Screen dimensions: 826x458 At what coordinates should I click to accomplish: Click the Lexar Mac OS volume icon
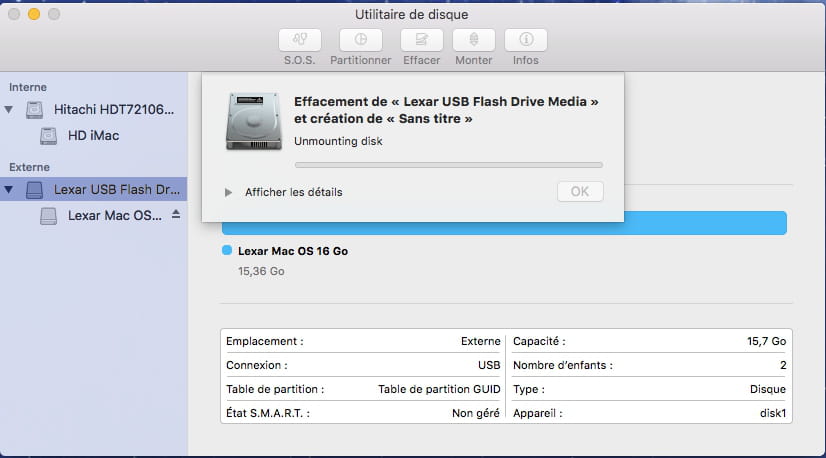48,216
